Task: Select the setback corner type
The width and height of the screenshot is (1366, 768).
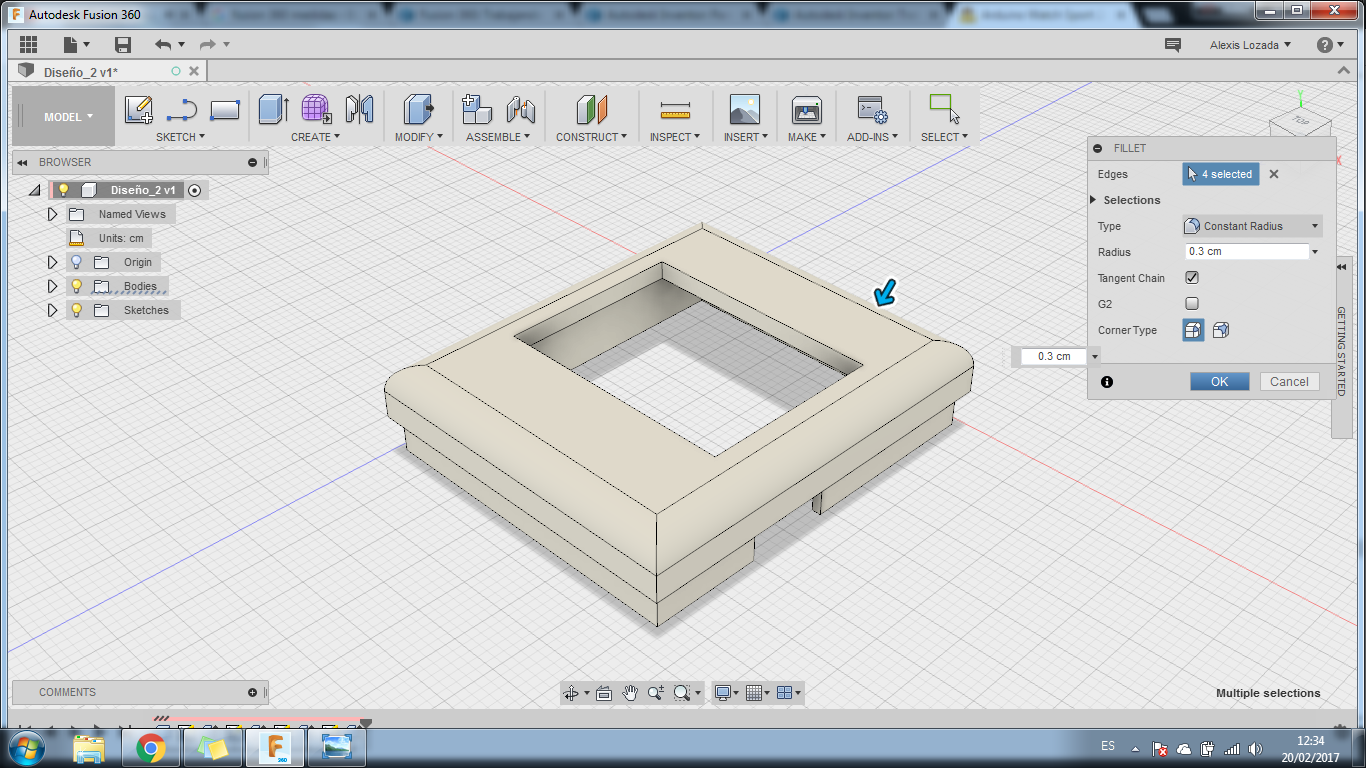Action: [1221, 330]
